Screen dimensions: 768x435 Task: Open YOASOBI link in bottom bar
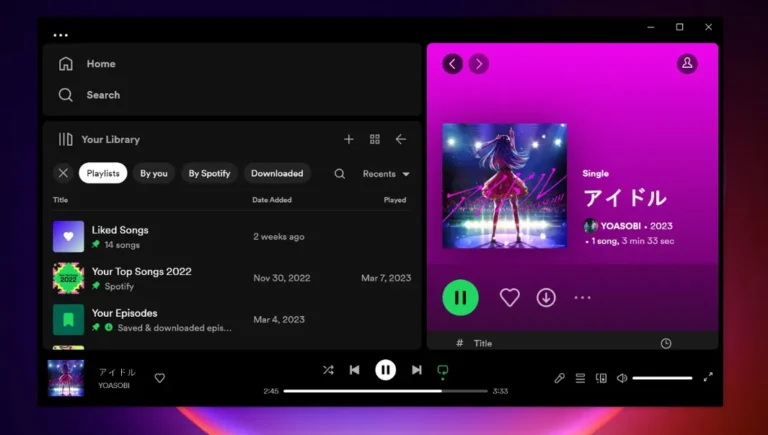(114, 386)
